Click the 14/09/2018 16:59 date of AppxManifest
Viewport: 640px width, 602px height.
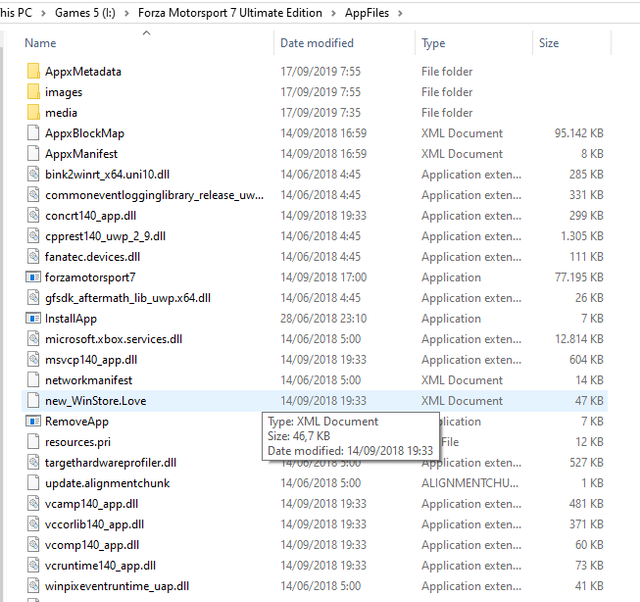[323, 154]
